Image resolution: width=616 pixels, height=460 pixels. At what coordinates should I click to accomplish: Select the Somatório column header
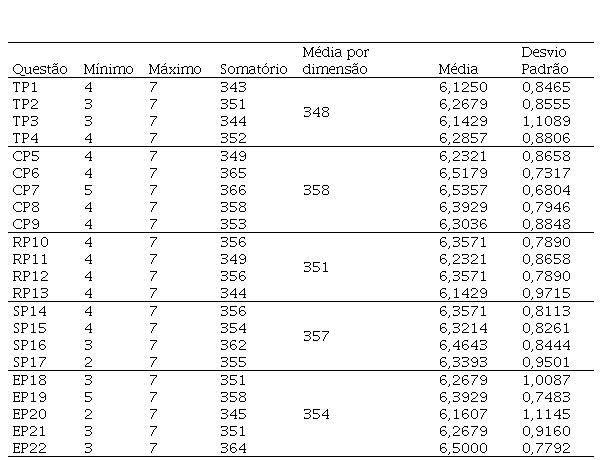[x=253, y=70]
